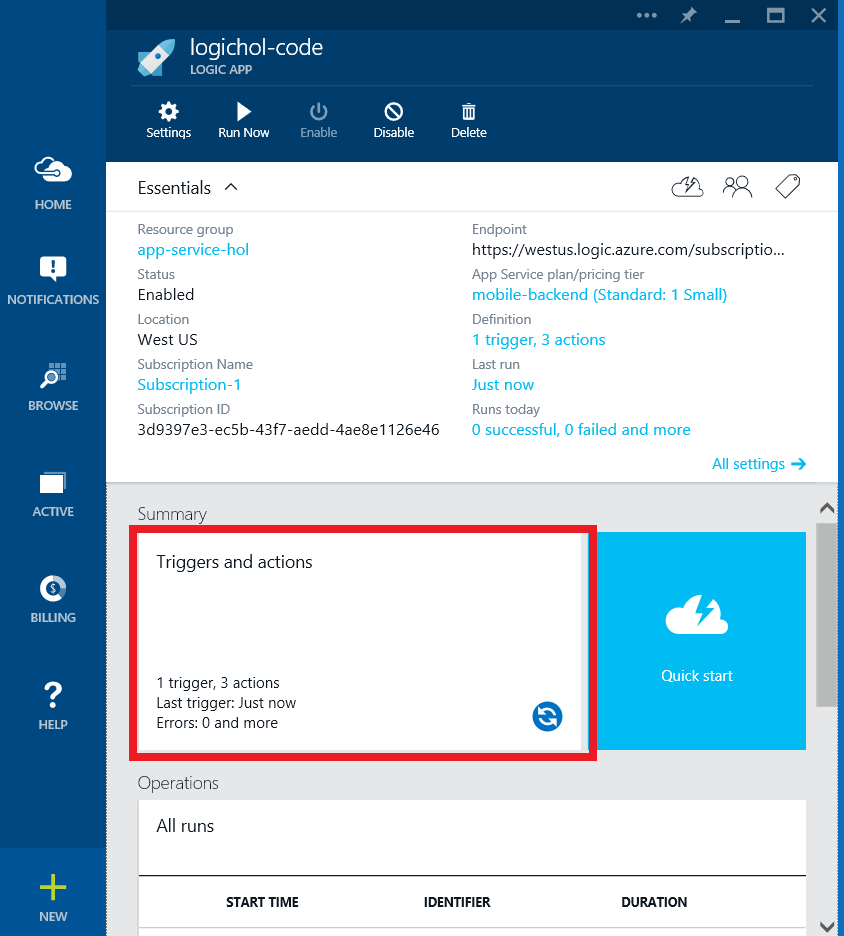Open BROWSE in the left sidebar
Image resolution: width=844 pixels, height=936 pixels.
(53, 387)
